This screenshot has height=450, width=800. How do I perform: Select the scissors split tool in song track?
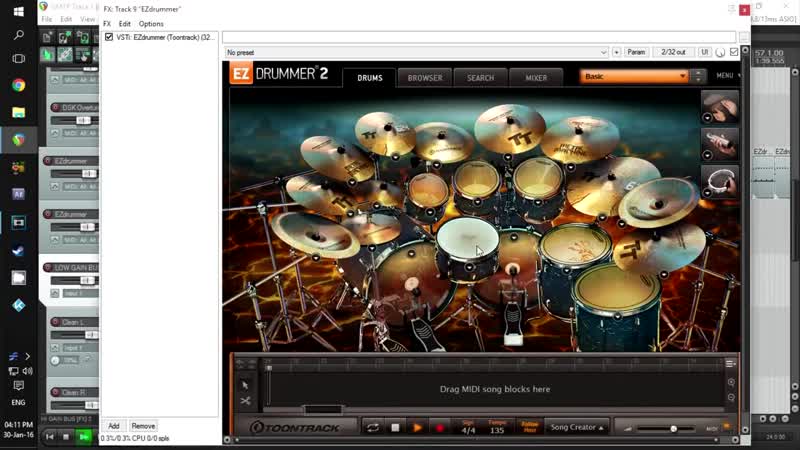tap(245, 401)
